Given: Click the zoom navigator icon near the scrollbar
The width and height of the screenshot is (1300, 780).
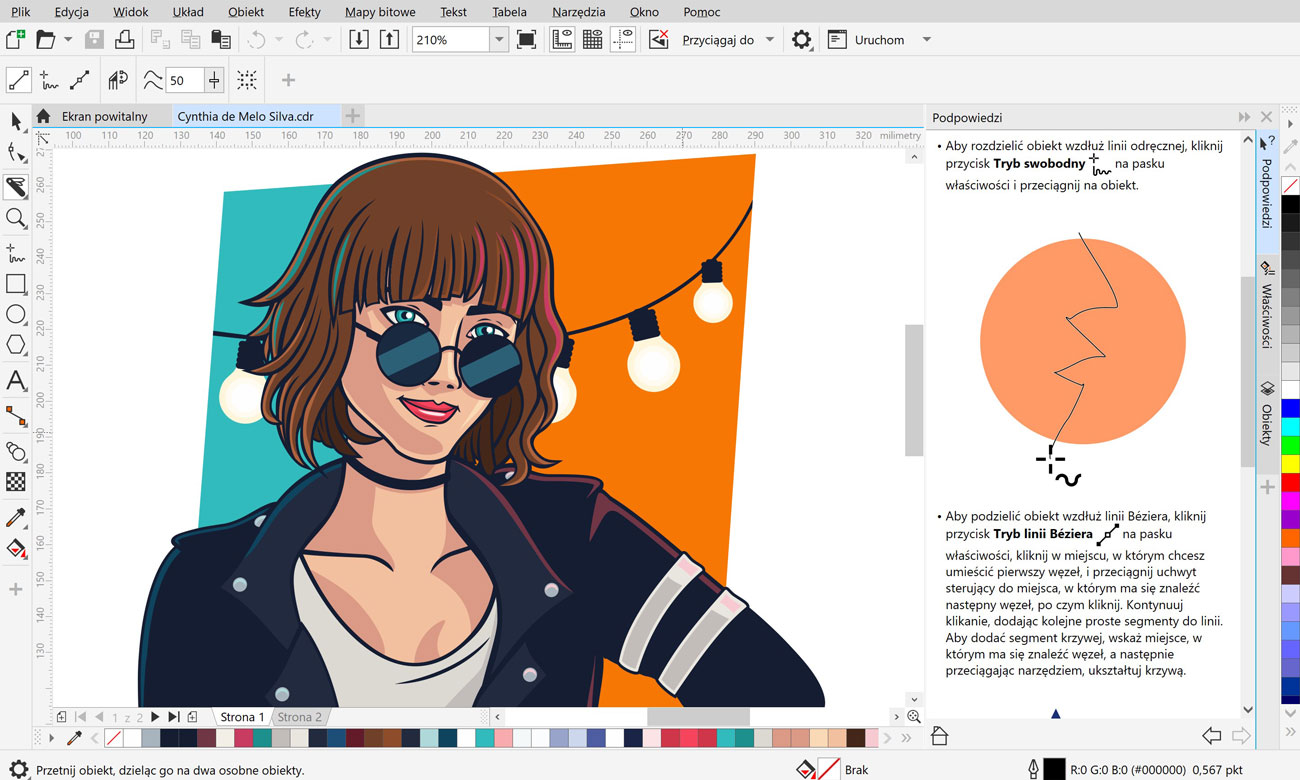Looking at the screenshot, I should pyautogui.click(x=914, y=717).
